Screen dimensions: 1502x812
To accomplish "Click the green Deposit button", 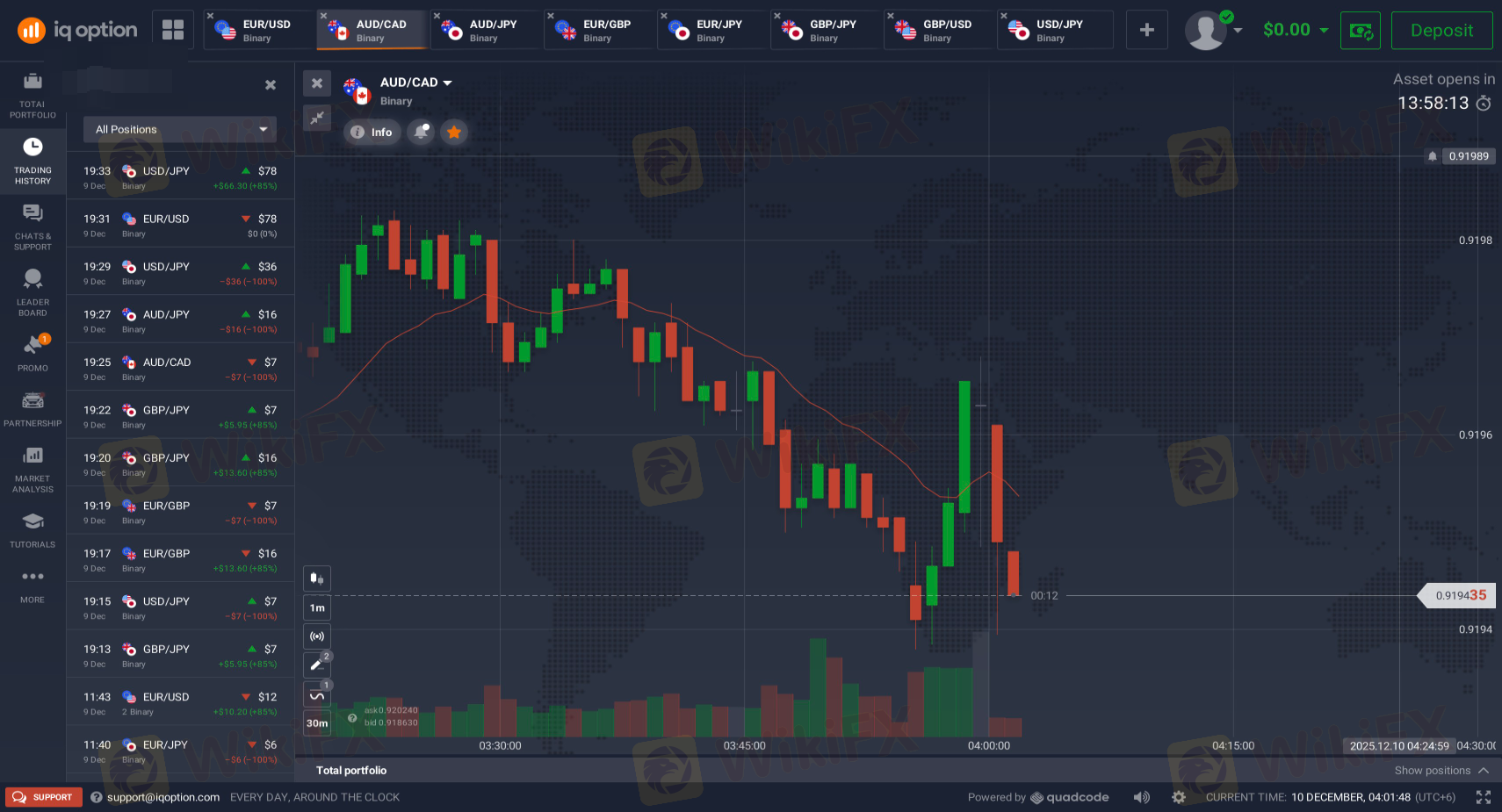I will pyautogui.click(x=1441, y=30).
